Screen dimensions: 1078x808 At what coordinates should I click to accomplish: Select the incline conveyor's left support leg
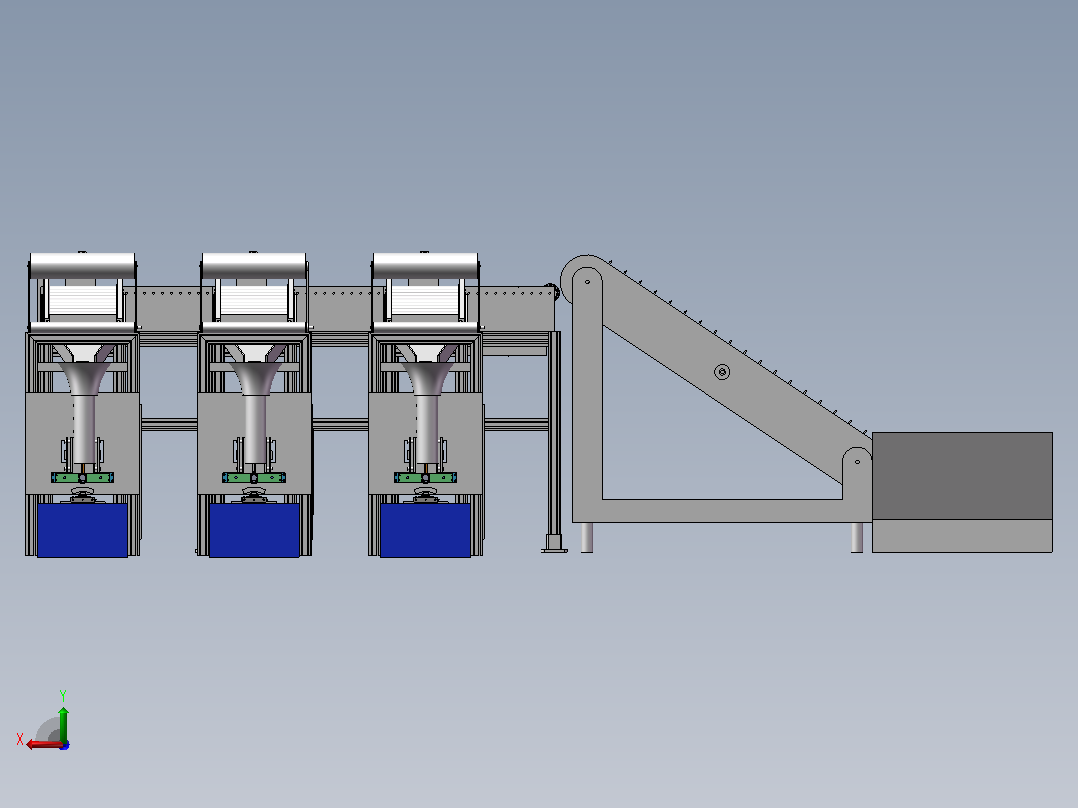point(586,537)
